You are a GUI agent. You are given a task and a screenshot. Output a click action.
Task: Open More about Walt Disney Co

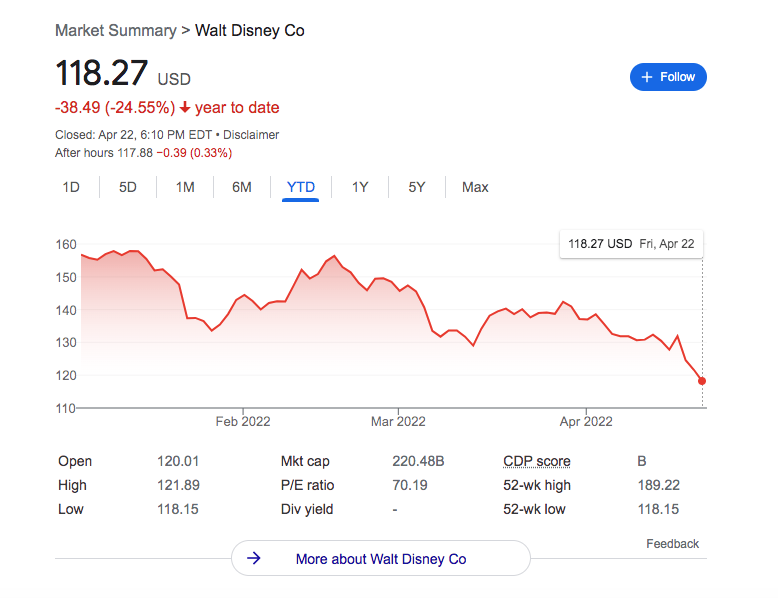381,559
